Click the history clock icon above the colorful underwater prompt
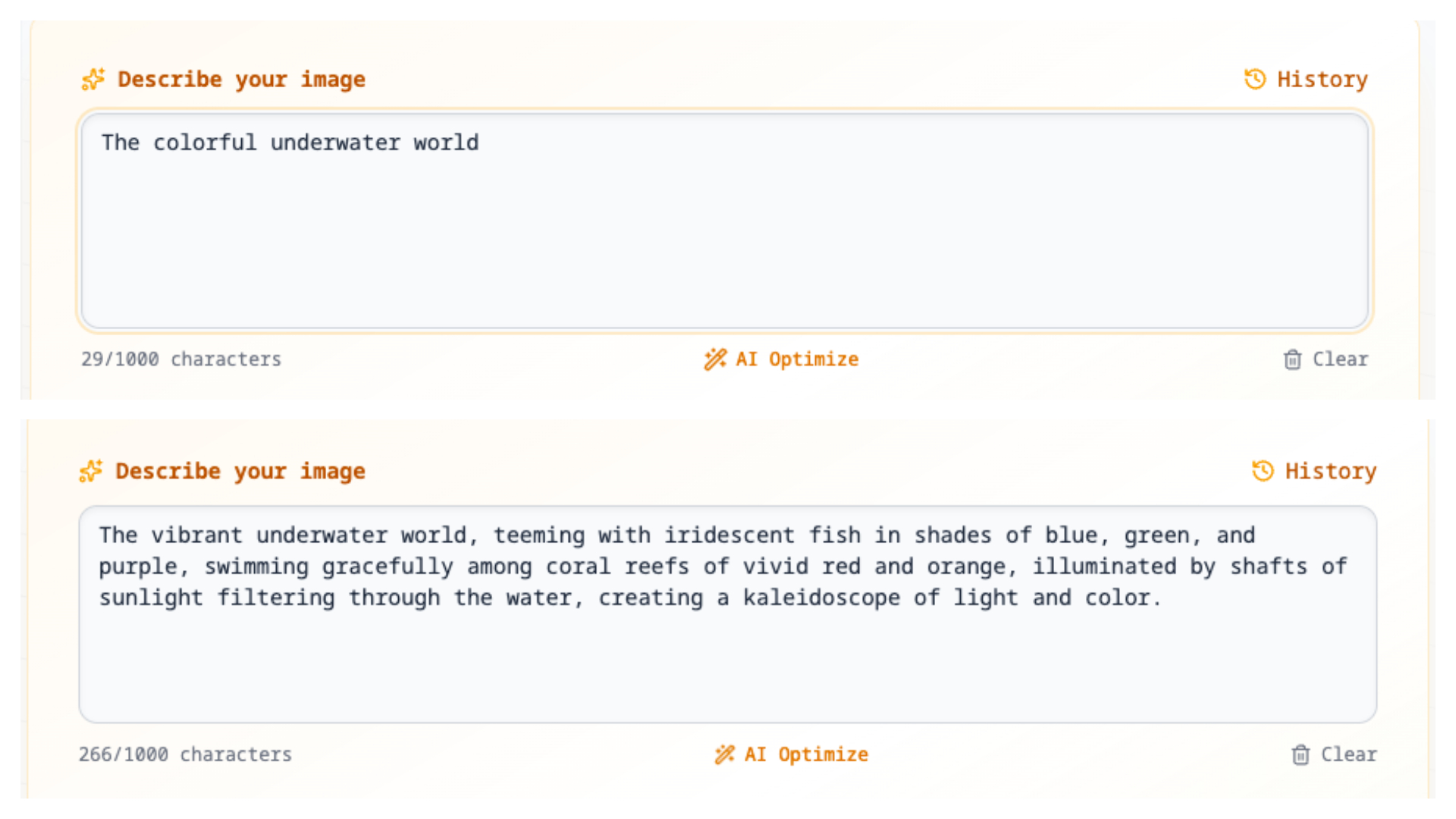Image resolution: width=1456 pixels, height=819 pixels. coord(1255,79)
